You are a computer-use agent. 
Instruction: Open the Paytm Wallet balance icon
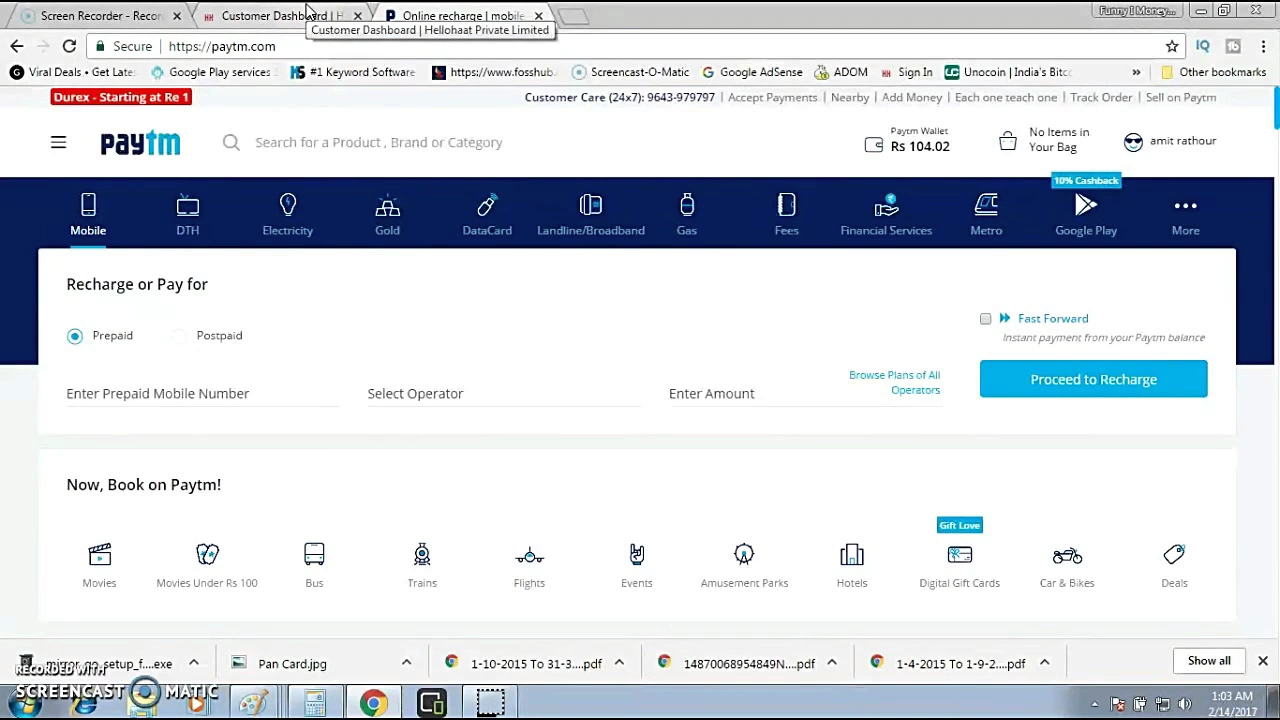[x=873, y=145]
